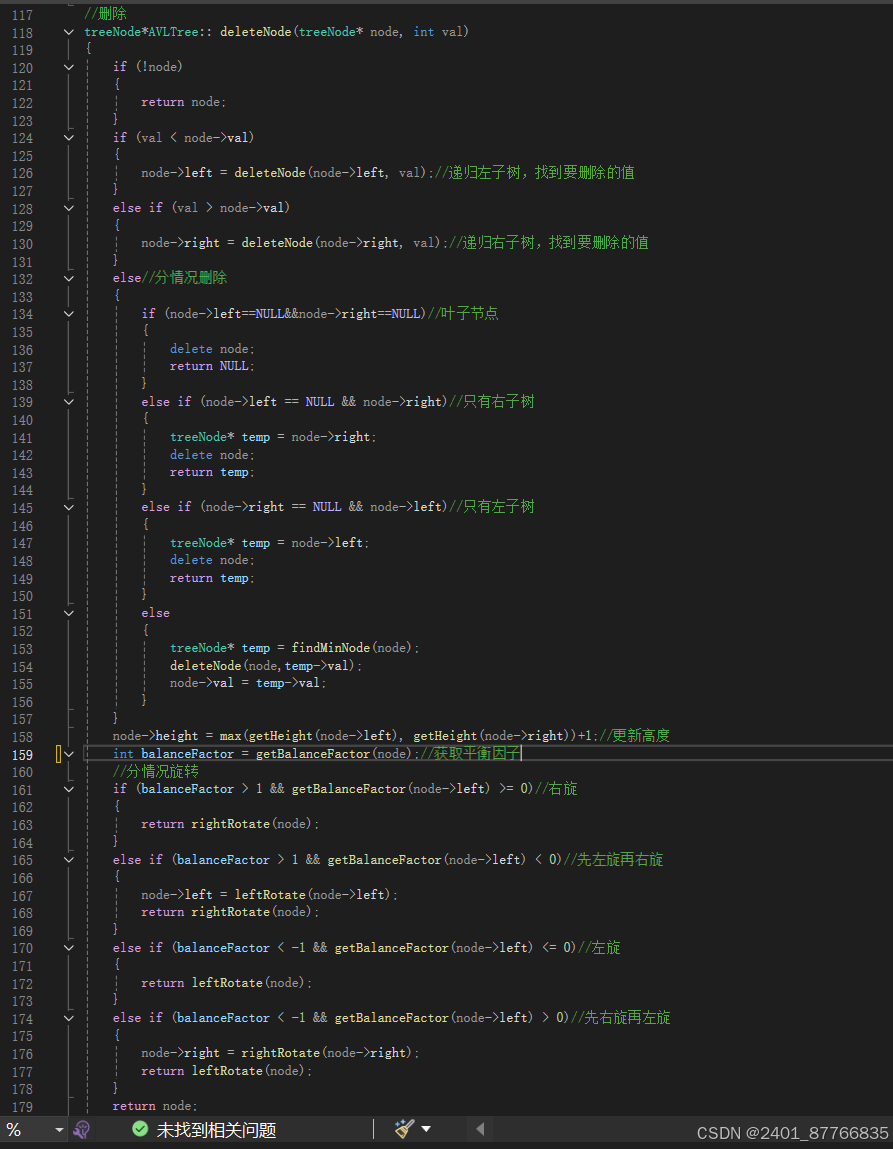
Task: Collapse the deleteNode function at line 118
Action: 67,31
